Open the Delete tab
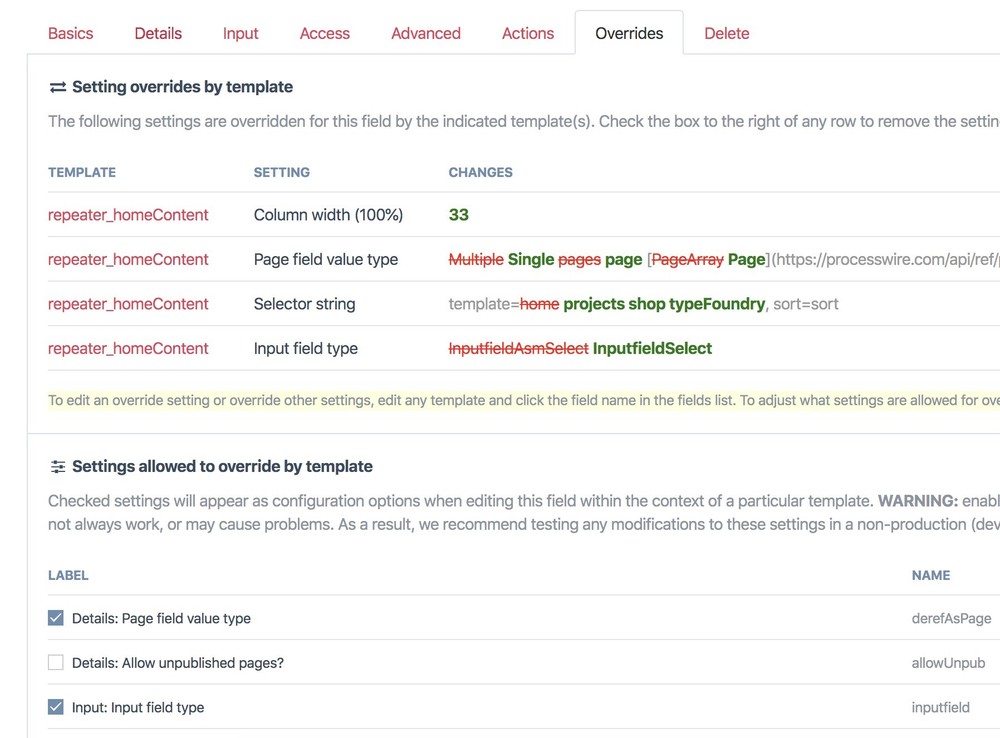Screen dimensions: 1000x738 726,33
